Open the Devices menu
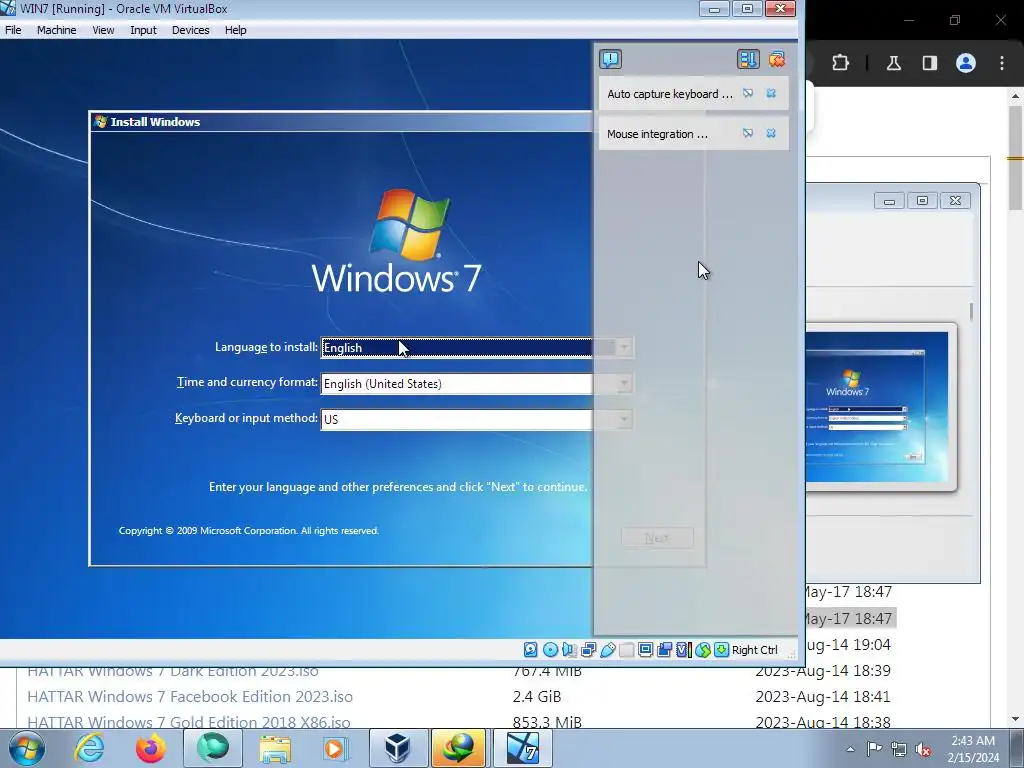Image resolution: width=1024 pixels, height=768 pixels. coord(191,30)
